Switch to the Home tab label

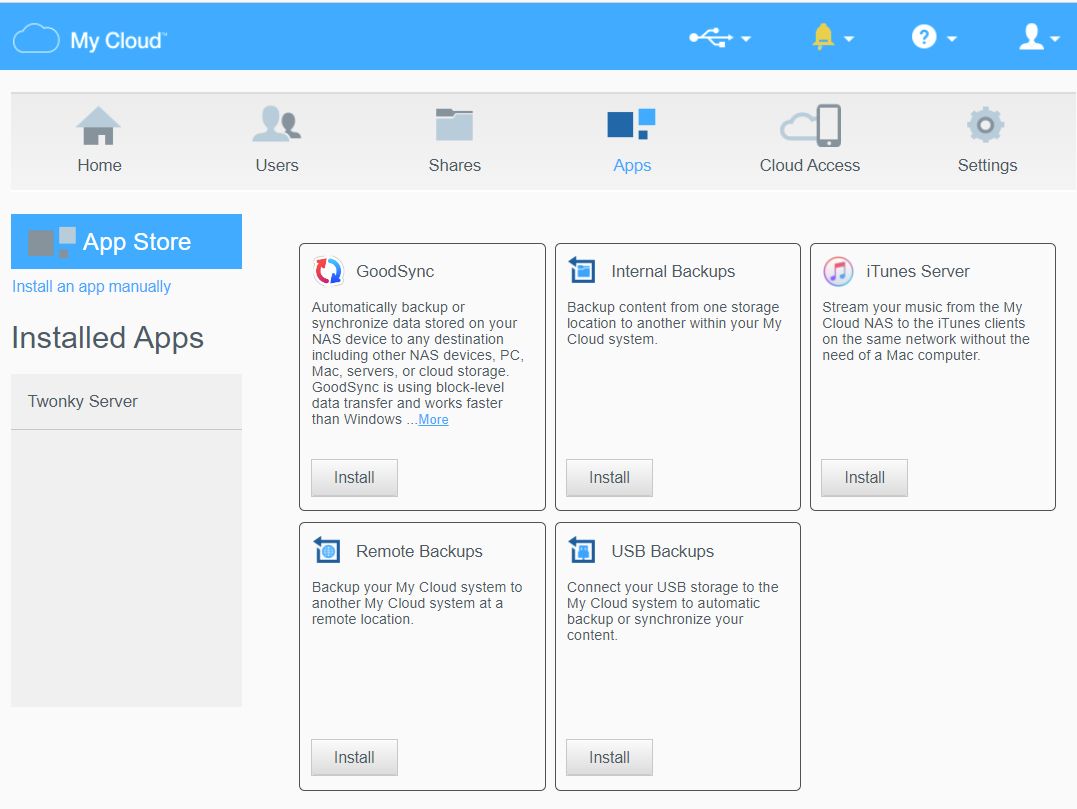tap(100, 166)
